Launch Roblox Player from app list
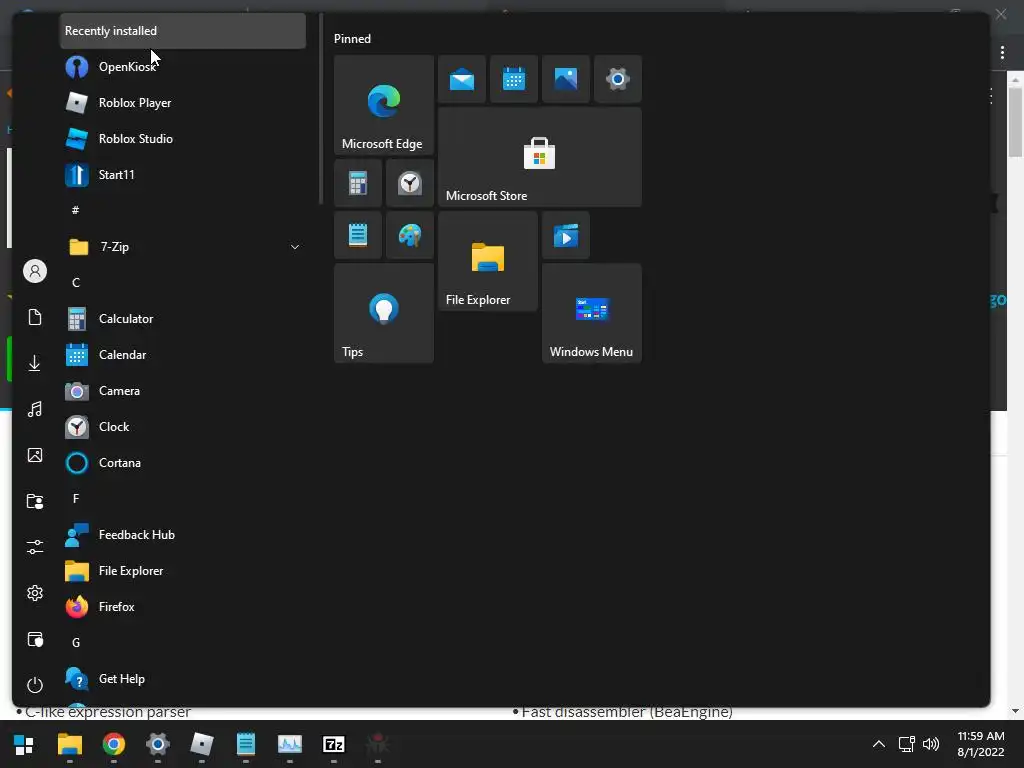 tap(183, 103)
